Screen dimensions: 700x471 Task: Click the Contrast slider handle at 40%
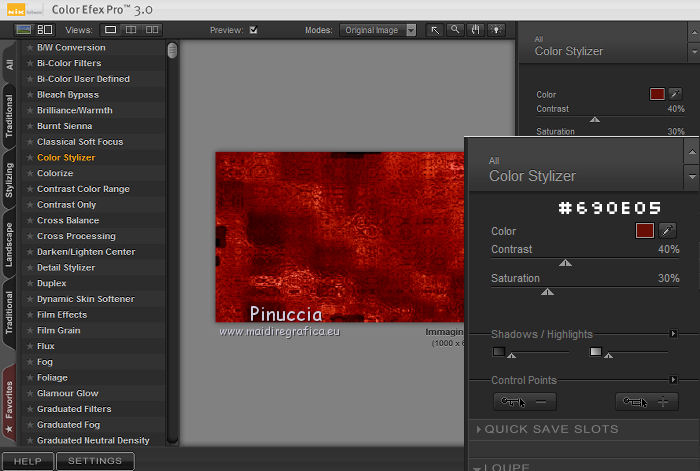(x=565, y=263)
